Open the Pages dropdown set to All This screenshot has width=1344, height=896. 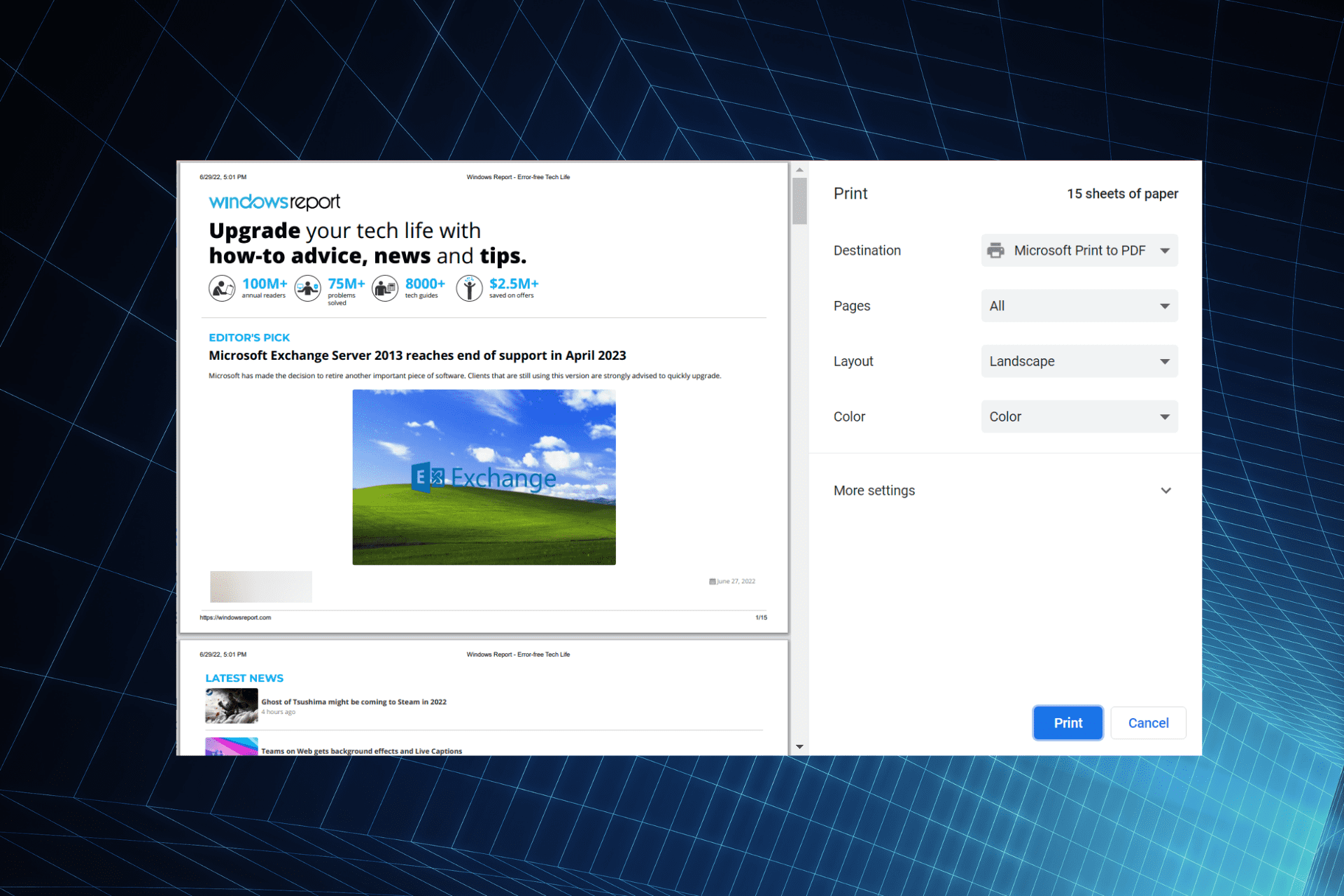pos(1079,306)
